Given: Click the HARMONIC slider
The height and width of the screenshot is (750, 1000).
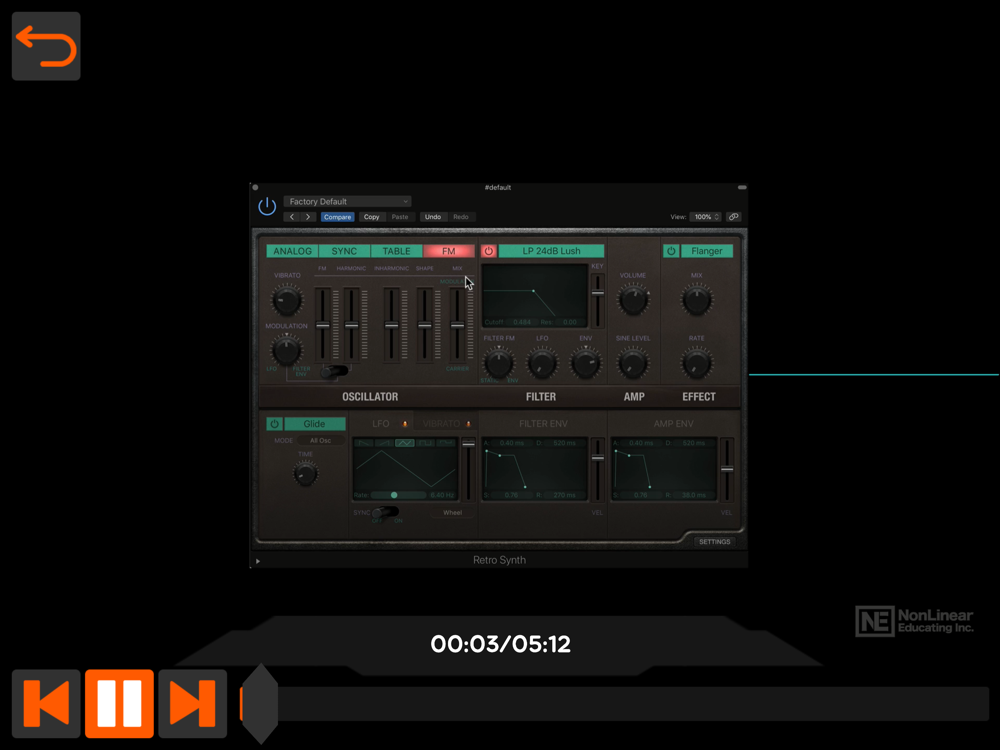Looking at the screenshot, I should pos(351,325).
